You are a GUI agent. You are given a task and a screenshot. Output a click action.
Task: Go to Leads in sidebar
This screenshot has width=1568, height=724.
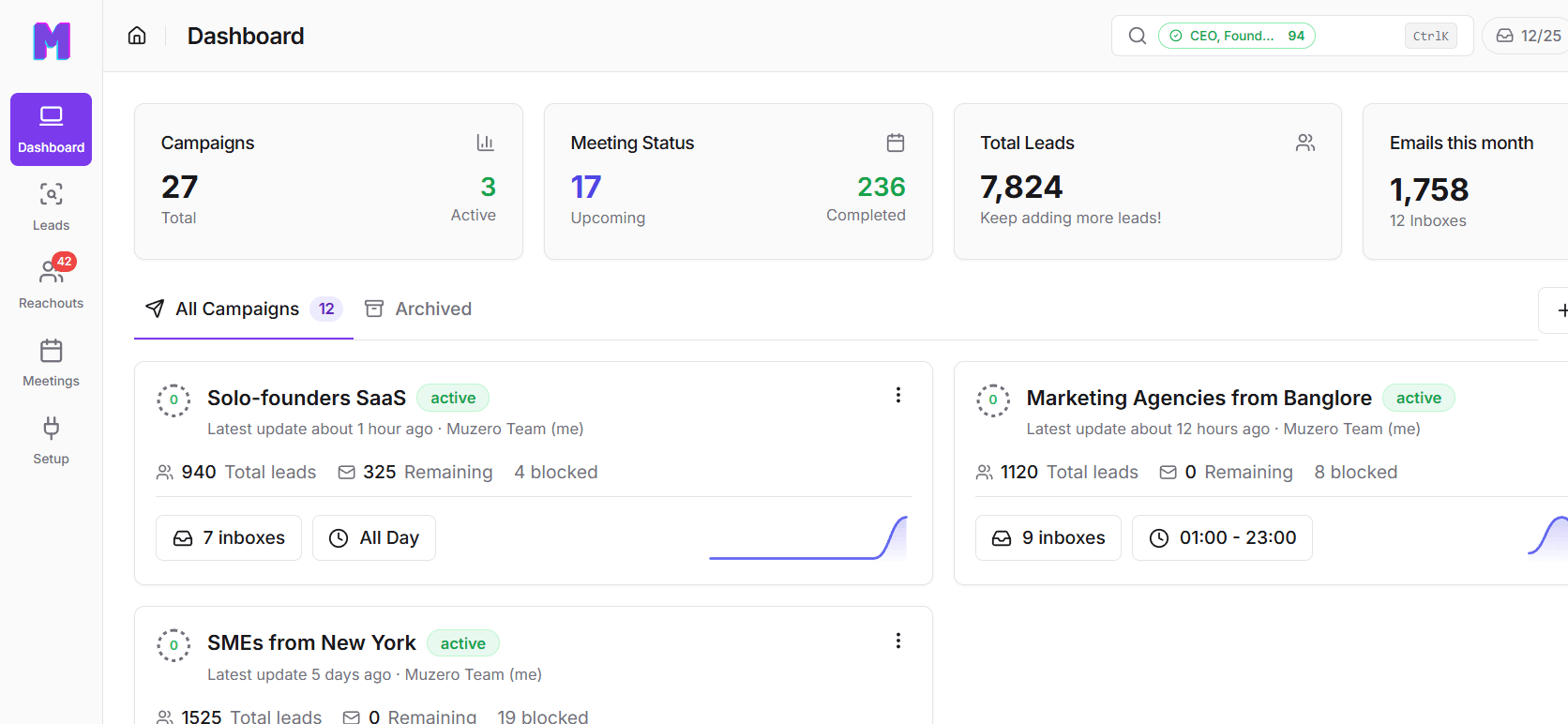coord(52,207)
